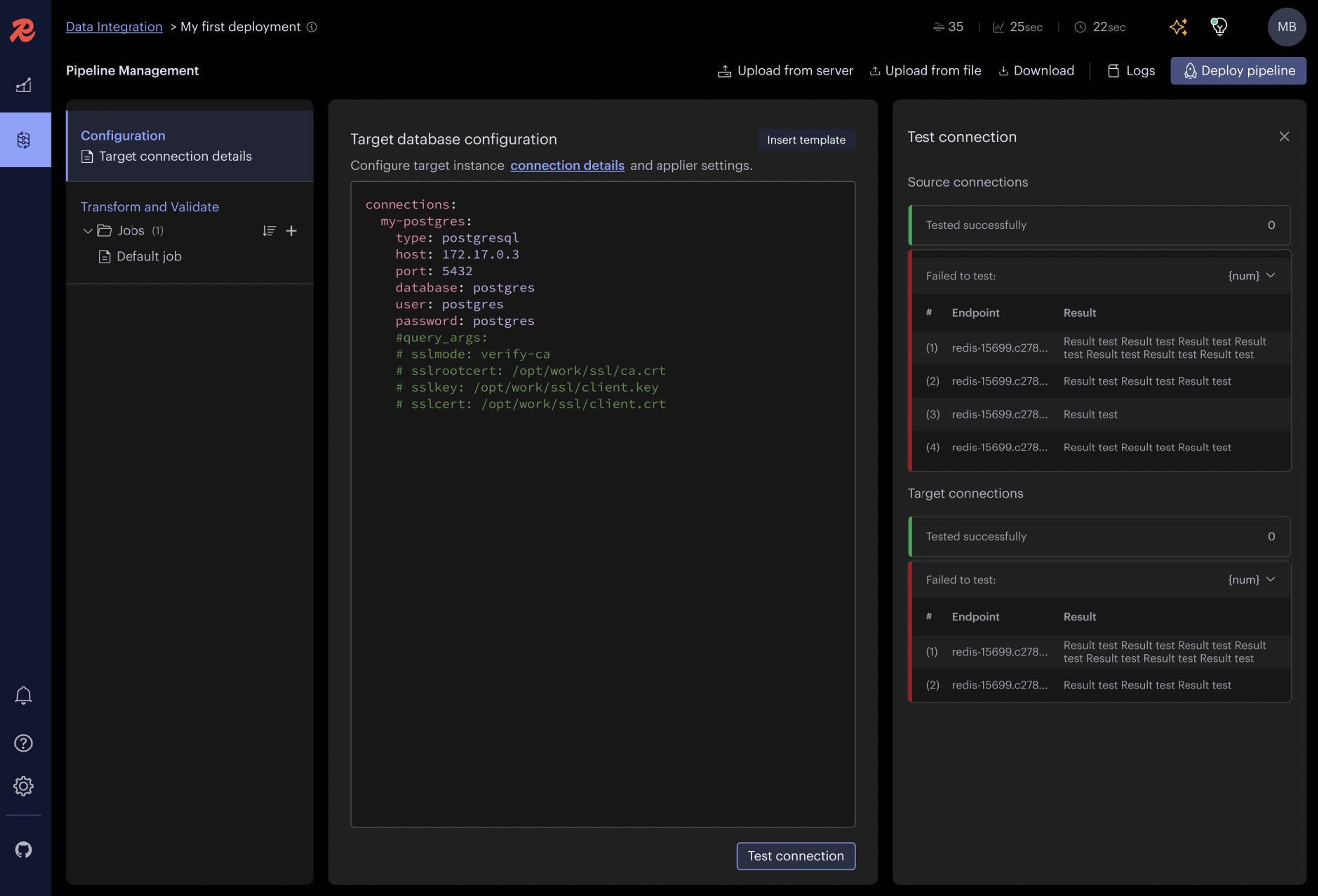Add a new job with plus icon
Screen dimensions: 1318x896
291,231
